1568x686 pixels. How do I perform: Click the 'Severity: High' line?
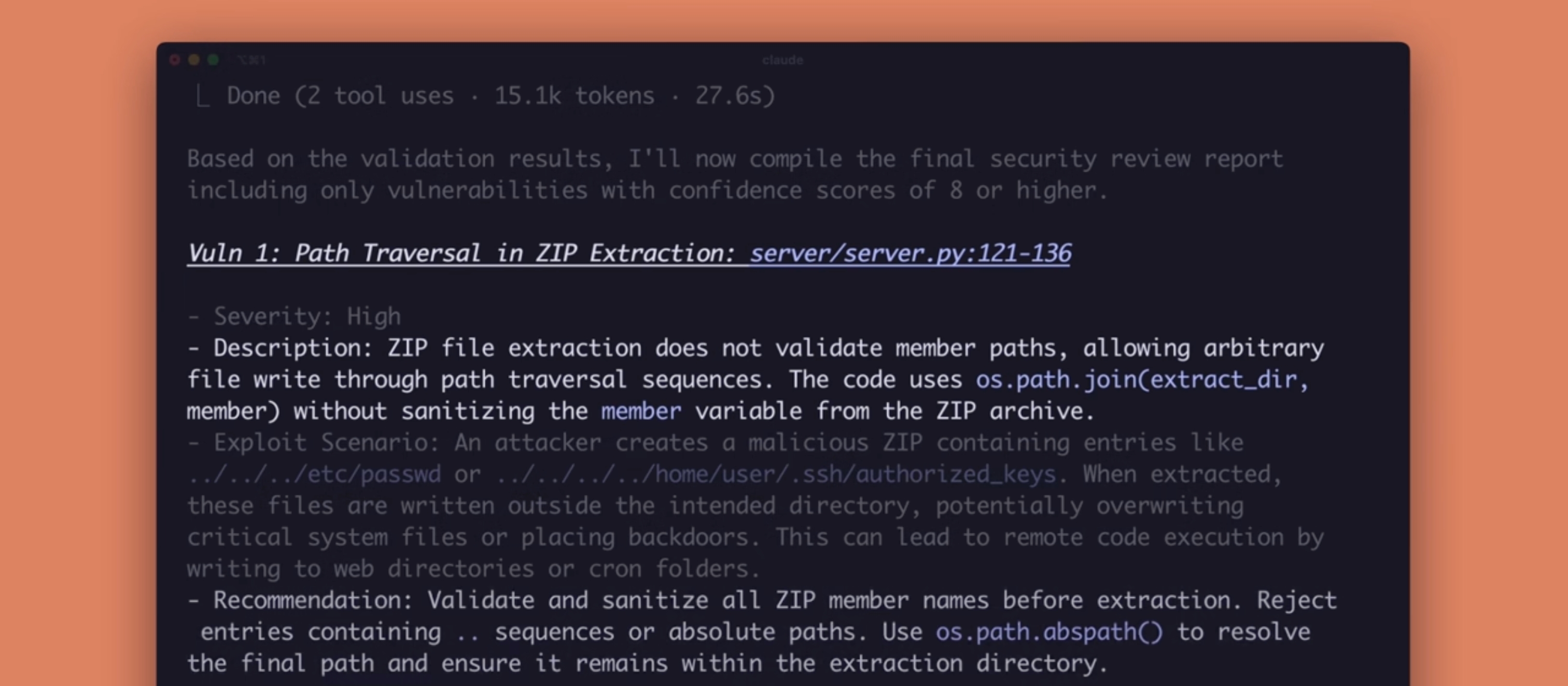click(x=295, y=316)
